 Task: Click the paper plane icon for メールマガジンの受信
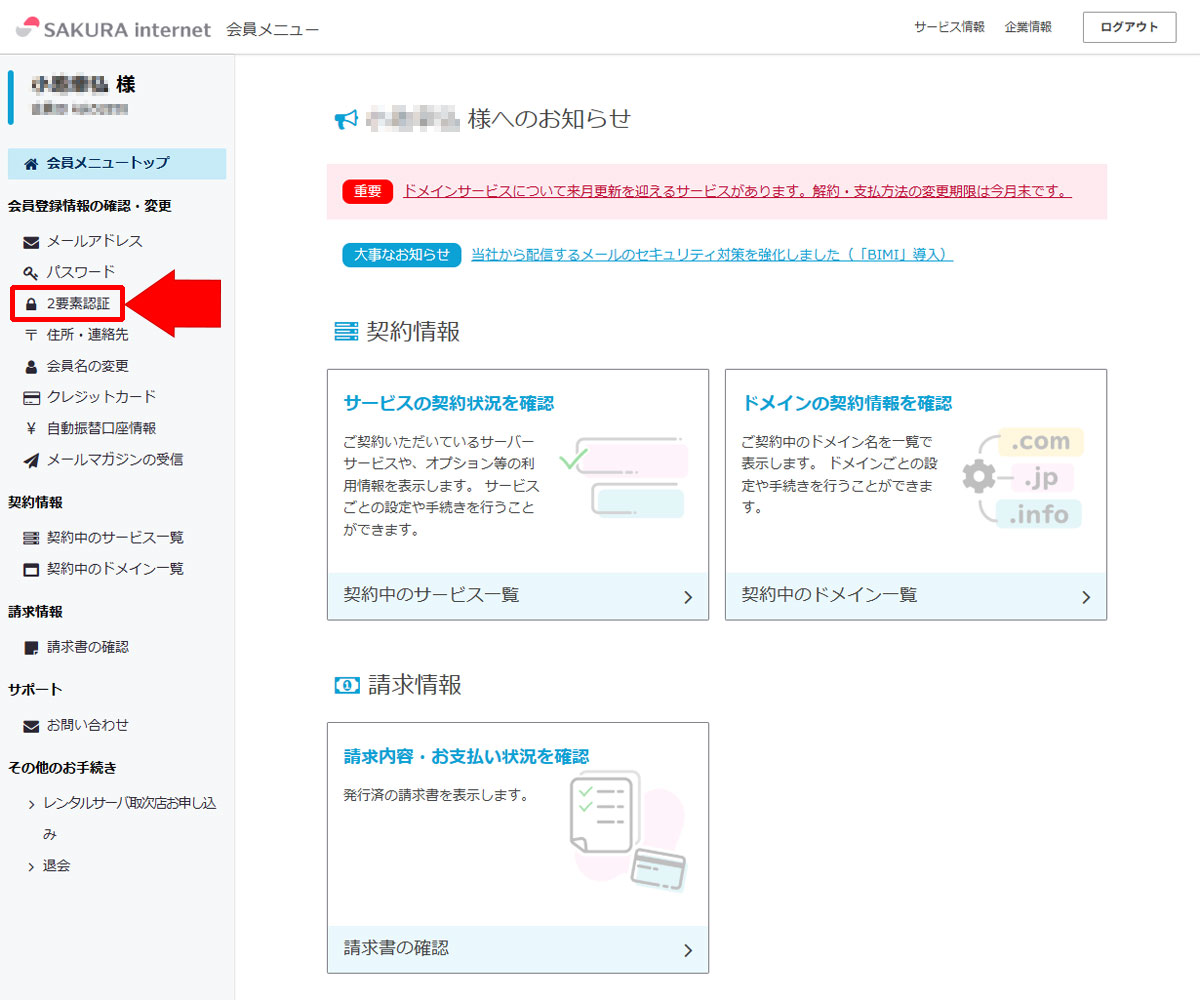tap(31, 460)
